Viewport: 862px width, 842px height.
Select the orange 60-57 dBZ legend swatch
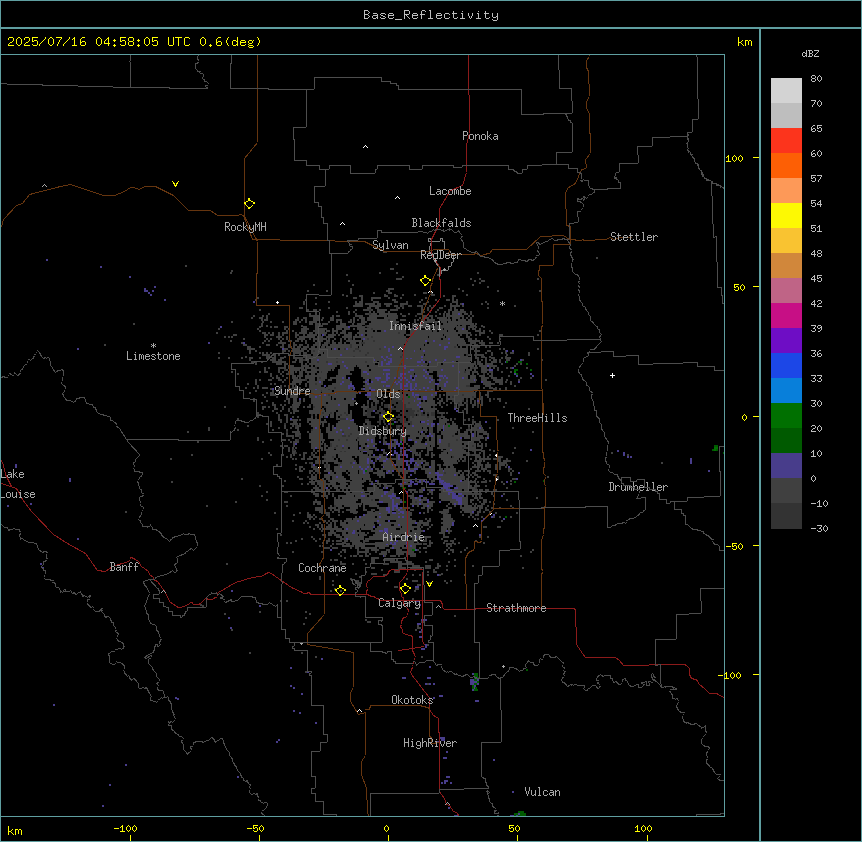(786, 165)
